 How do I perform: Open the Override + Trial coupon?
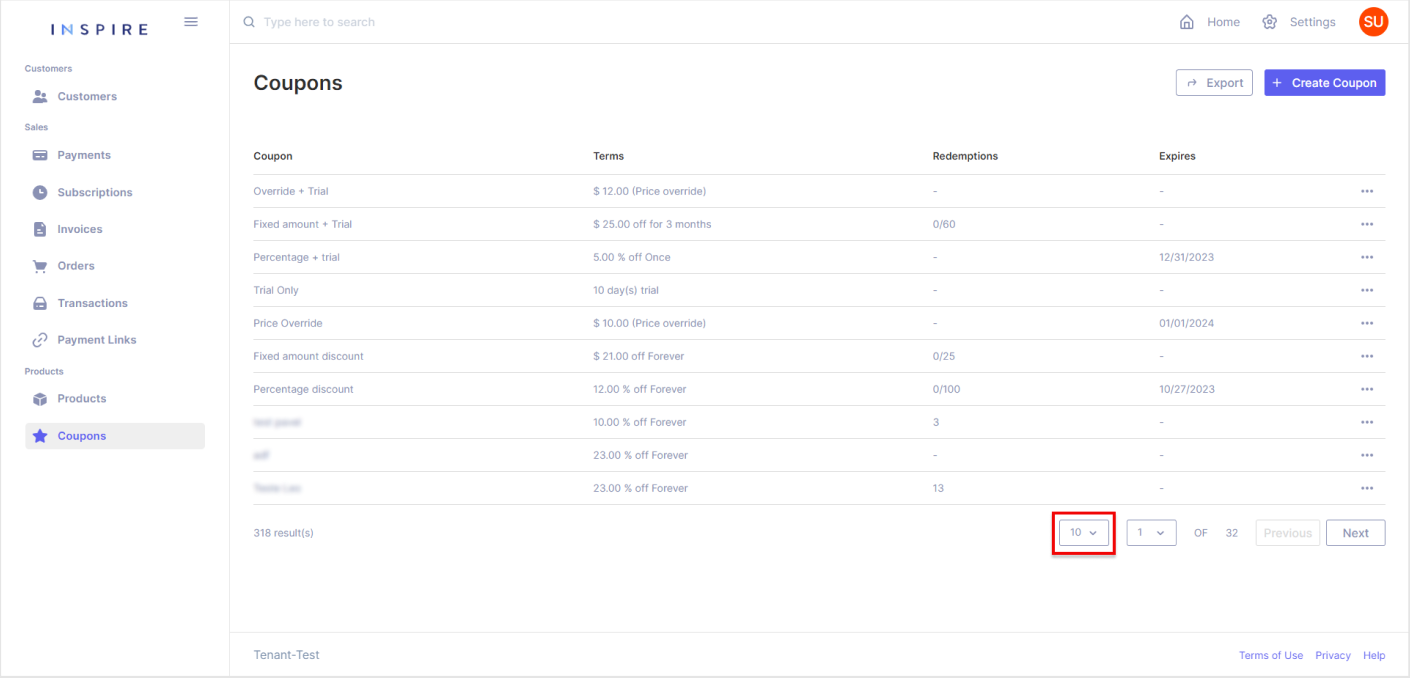point(291,191)
